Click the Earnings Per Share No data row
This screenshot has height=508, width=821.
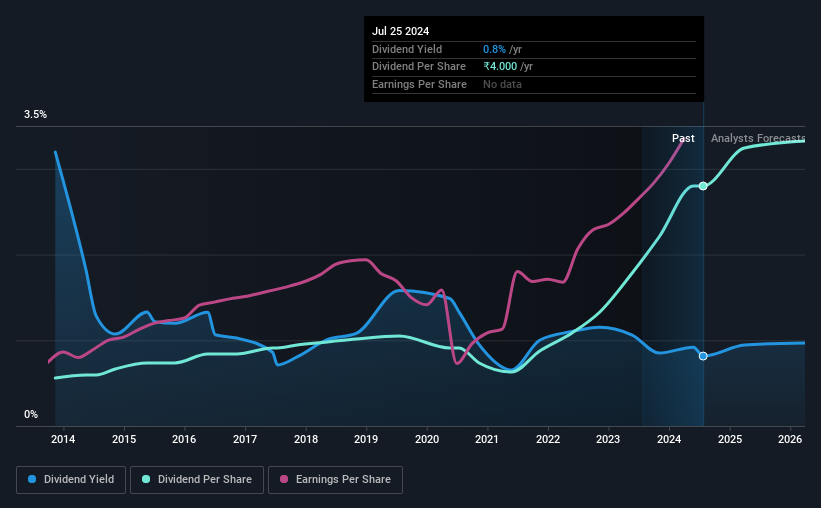(534, 84)
